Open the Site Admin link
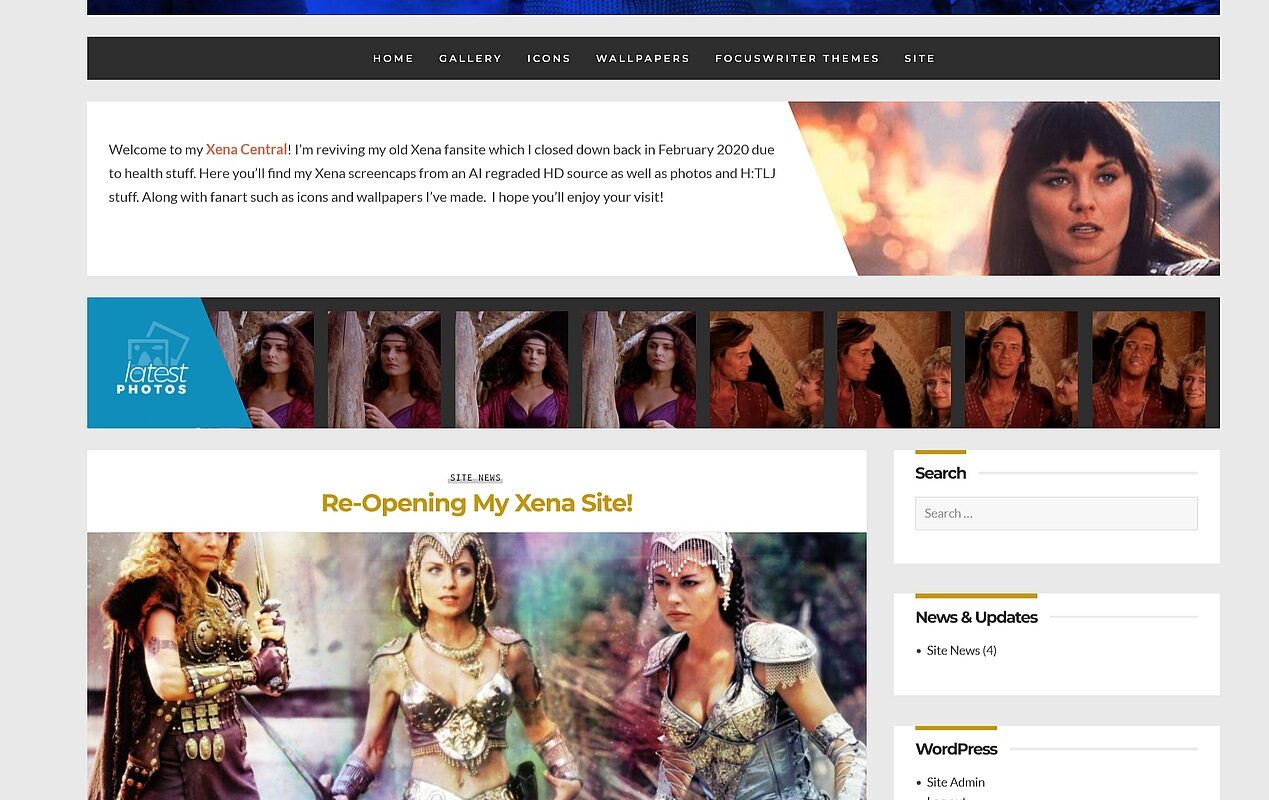This screenshot has height=800, width=1269. (x=956, y=783)
